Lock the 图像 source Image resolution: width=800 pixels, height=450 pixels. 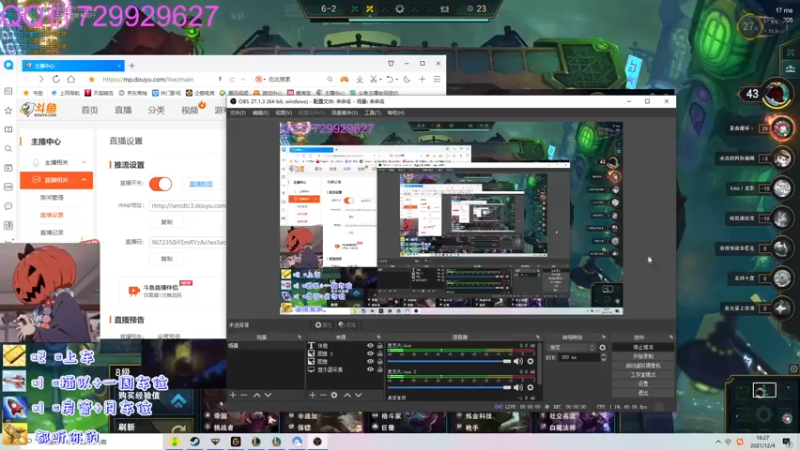click(x=380, y=361)
